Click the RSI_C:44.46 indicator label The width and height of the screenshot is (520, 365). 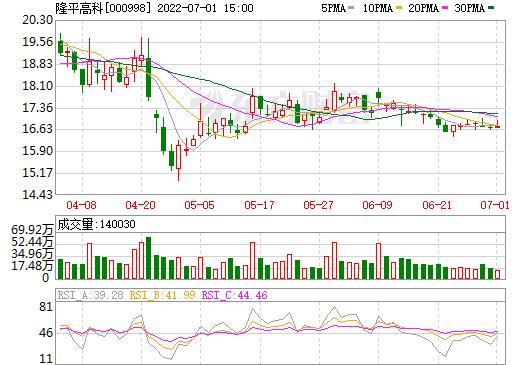click(x=235, y=295)
